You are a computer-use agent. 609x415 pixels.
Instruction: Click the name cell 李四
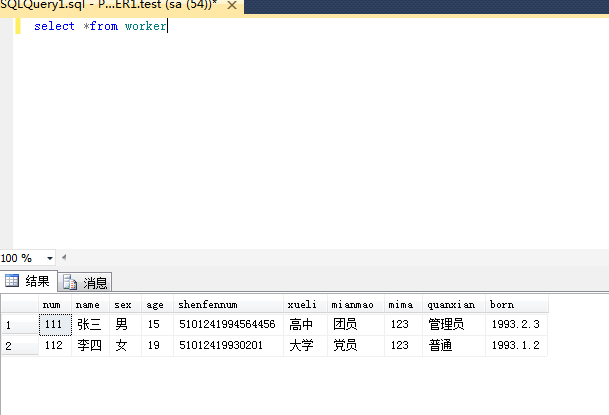90,346
